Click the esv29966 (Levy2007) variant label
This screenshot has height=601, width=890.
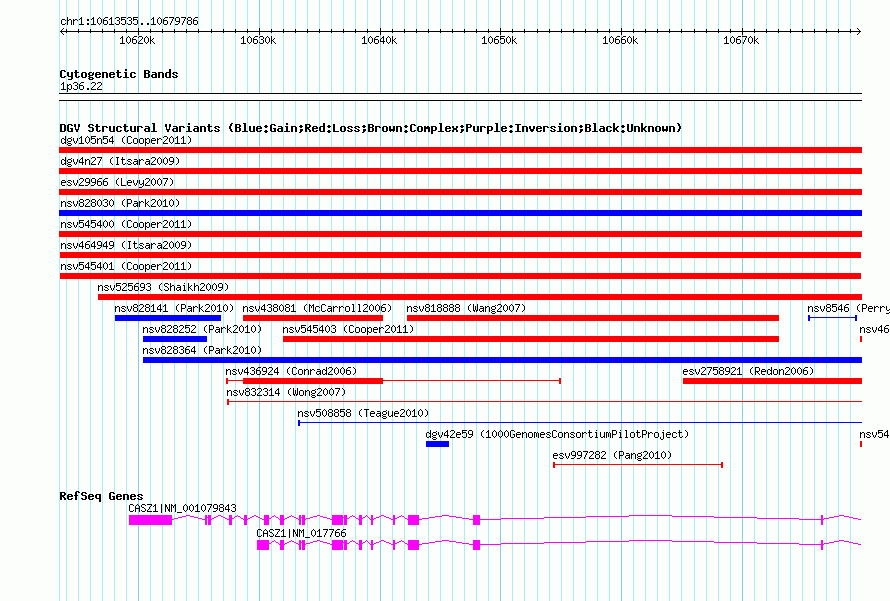(x=117, y=182)
